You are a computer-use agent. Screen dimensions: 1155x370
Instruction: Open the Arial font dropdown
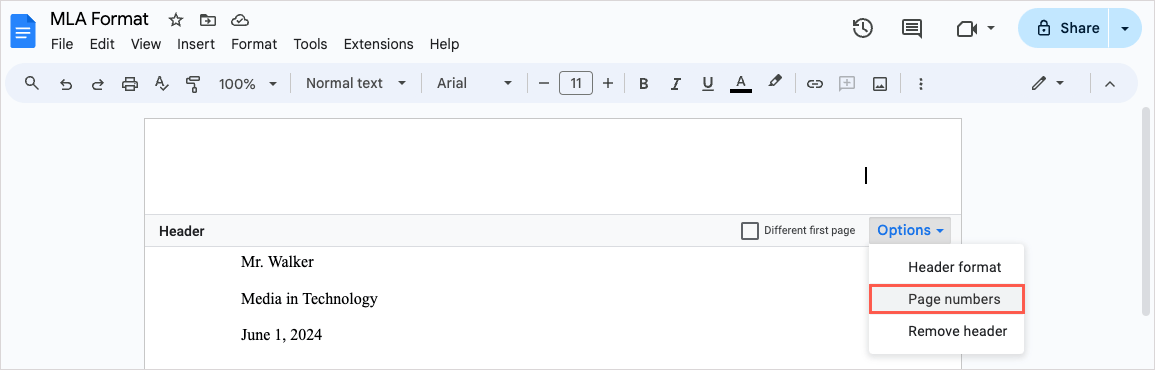point(474,83)
